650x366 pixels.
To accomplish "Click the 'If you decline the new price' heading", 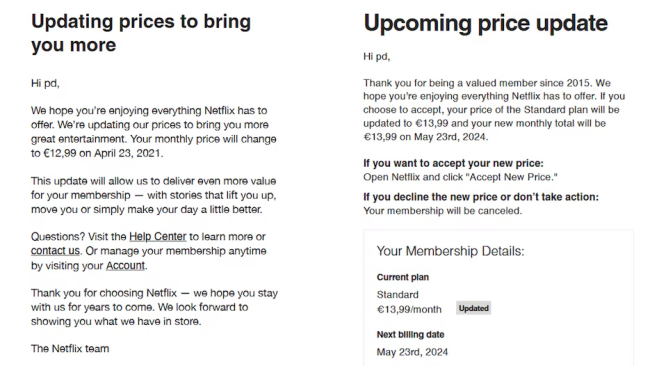I will 481,197.
